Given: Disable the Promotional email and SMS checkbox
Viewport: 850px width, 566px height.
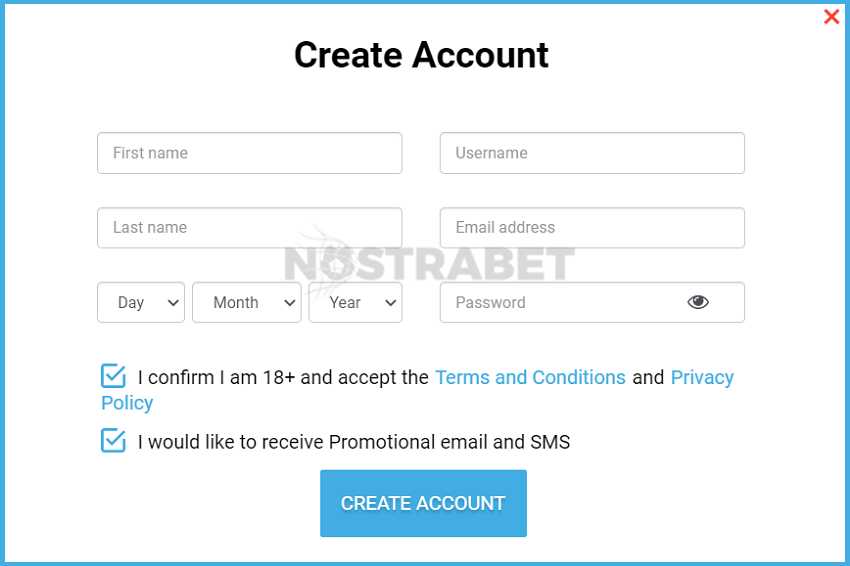Looking at the screenshot, I should 113,441.
